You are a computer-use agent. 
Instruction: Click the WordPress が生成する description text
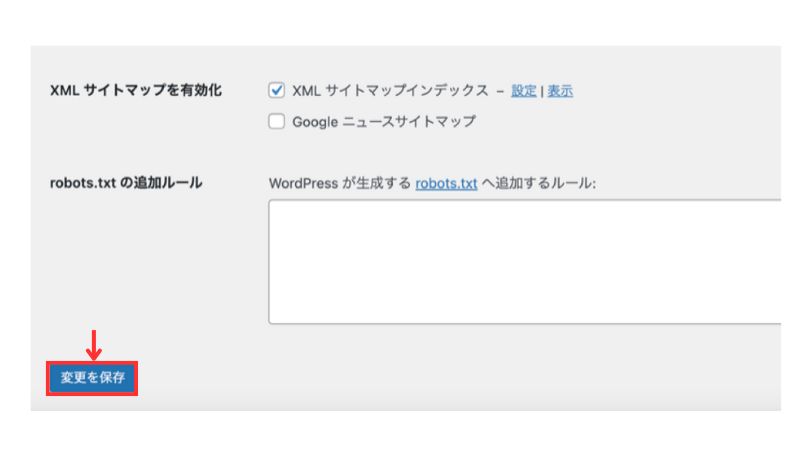click(340, 184)
